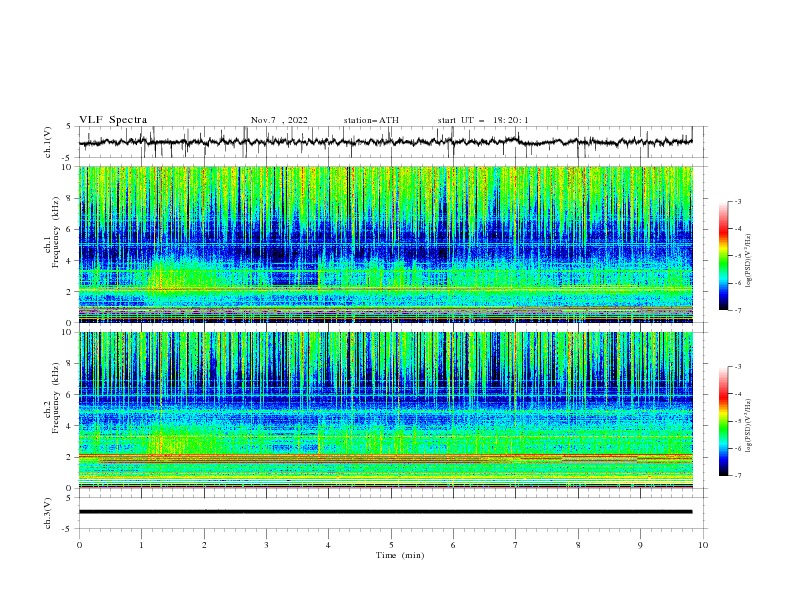Click the "VLF Spectra" plot title

pos(113,120)
